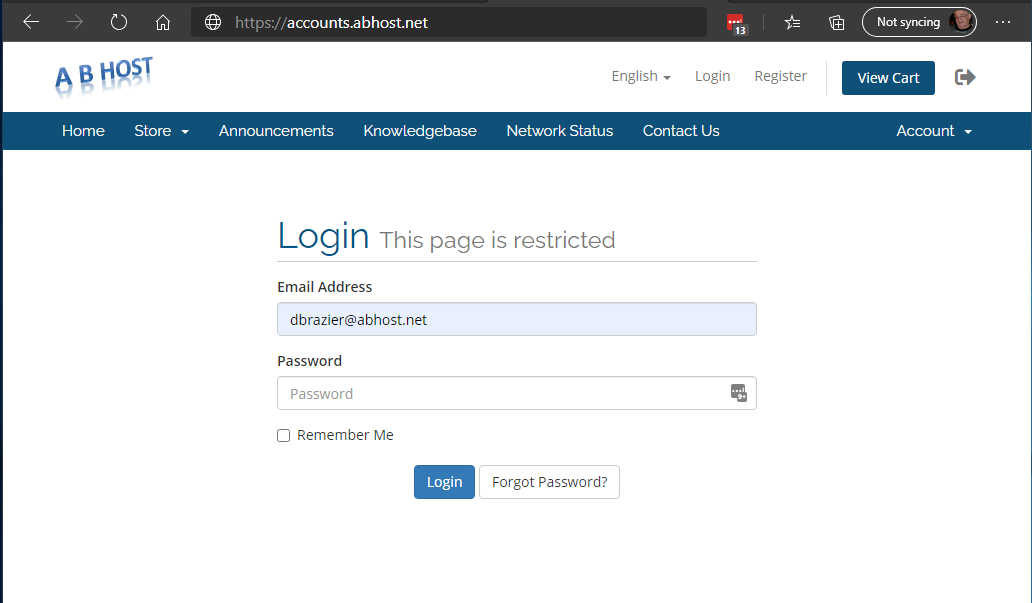Open the Collections icon in browser toolbar
The width and height of the screenshot is (1032, 603).
(837, 22)
